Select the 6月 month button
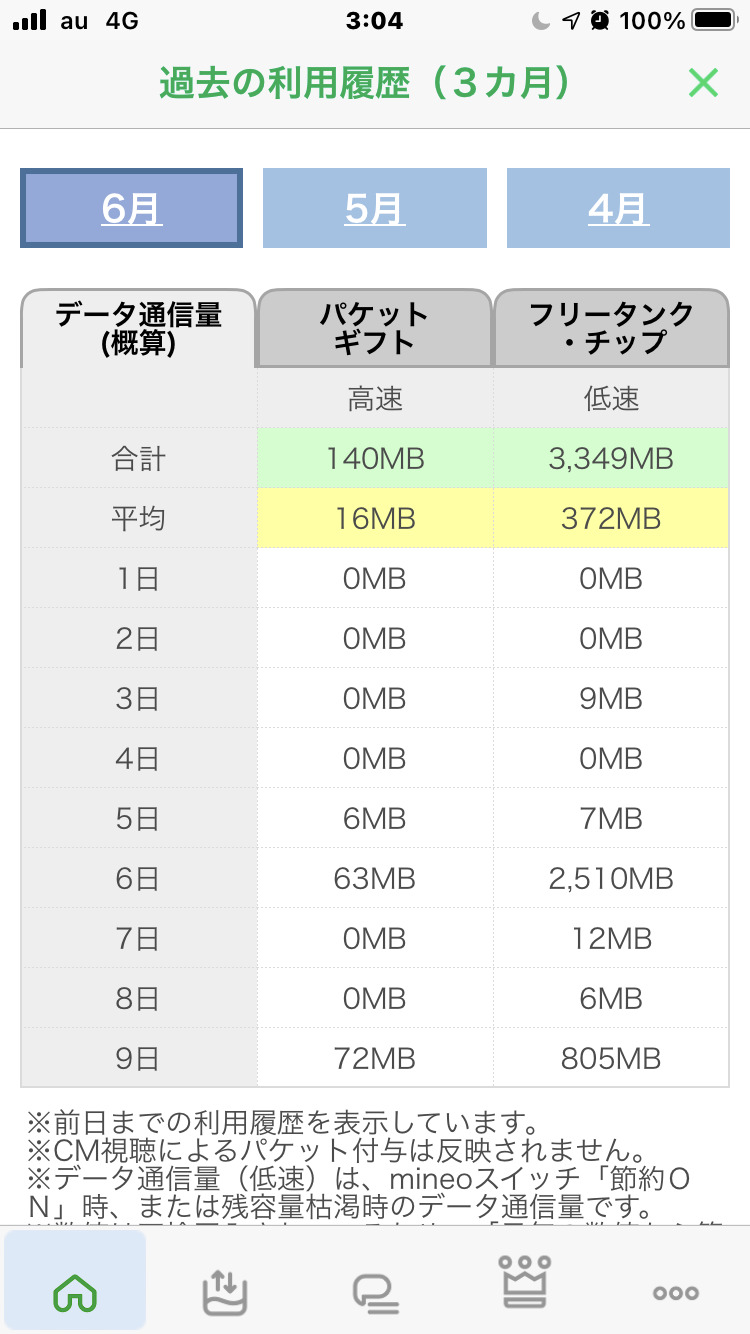The image size is (750, 1334). [132, 208]
